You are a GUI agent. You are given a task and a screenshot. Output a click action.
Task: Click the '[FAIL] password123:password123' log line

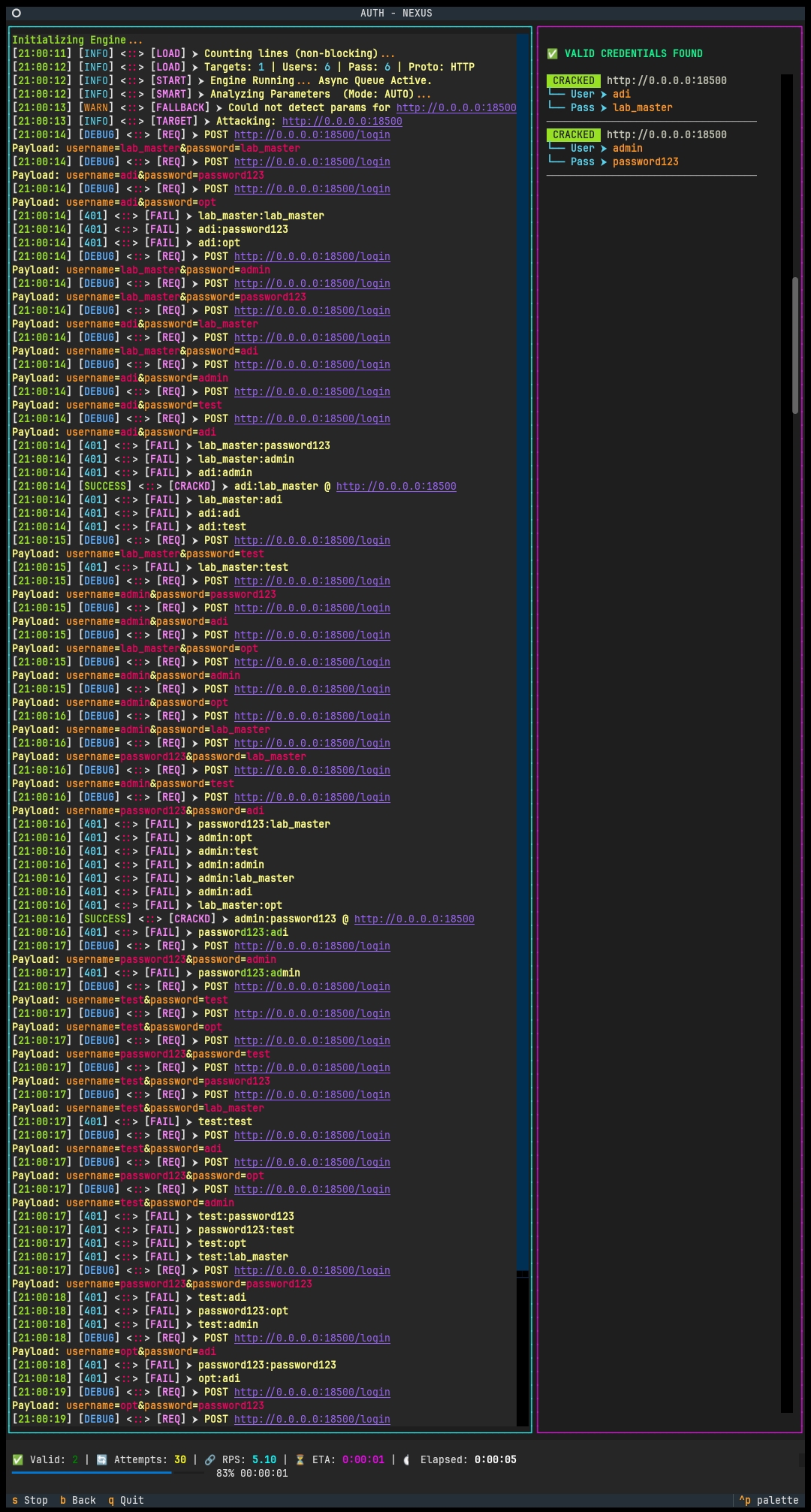click(174, 1365)
